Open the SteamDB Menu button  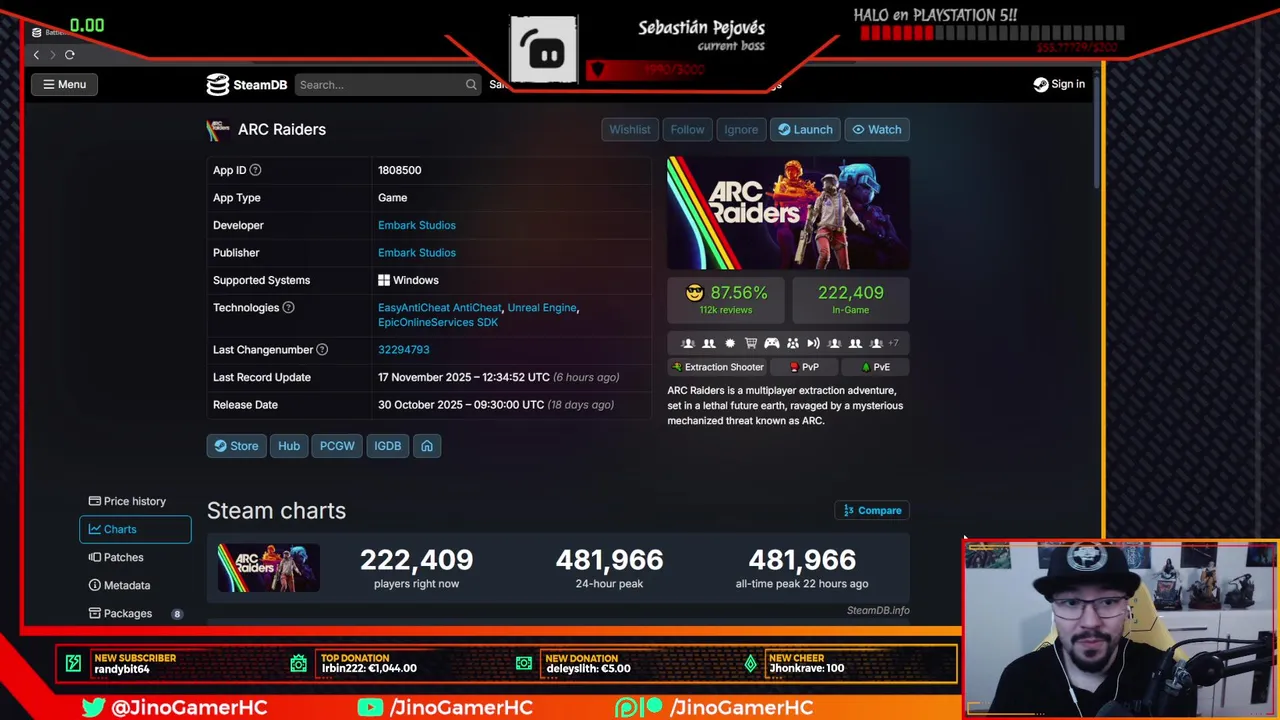[x=64, y=84]
